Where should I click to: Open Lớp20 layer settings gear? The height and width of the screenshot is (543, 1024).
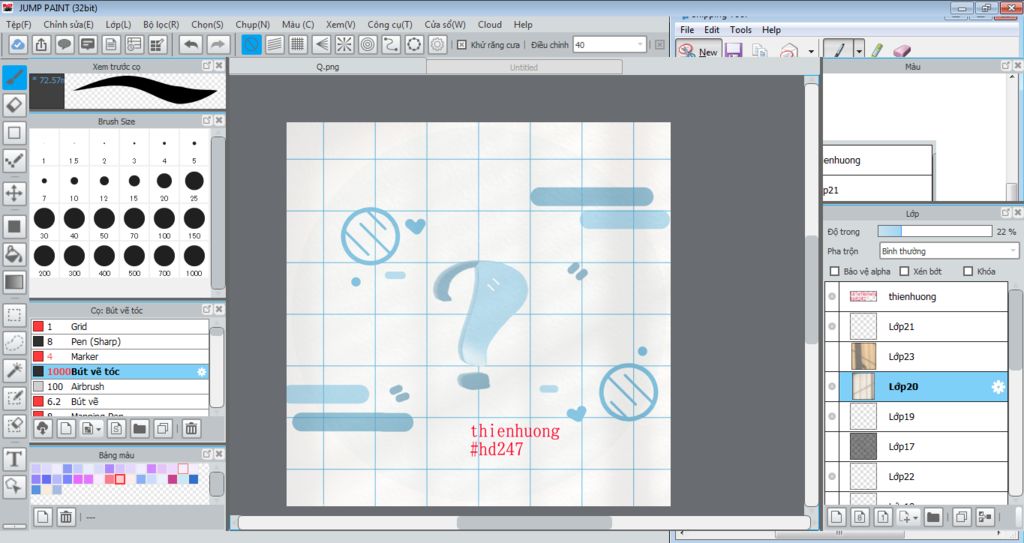pyautogui.click(x=999, y=387)
